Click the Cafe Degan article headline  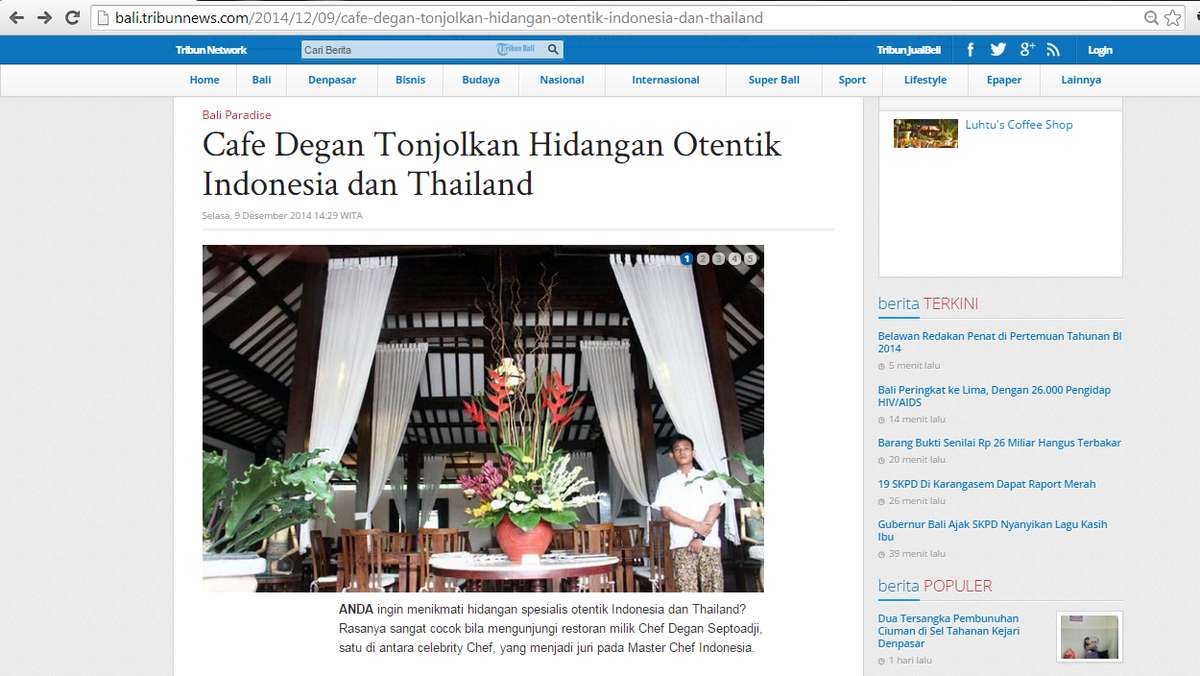click(491, 164)
